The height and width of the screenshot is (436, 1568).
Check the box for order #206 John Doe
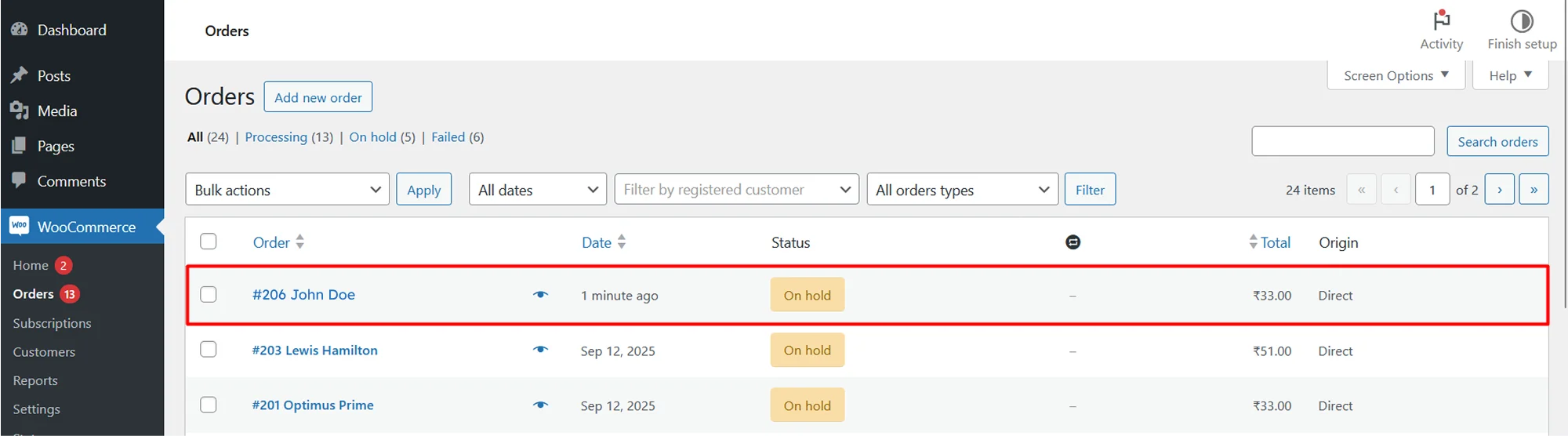(209, 294)
